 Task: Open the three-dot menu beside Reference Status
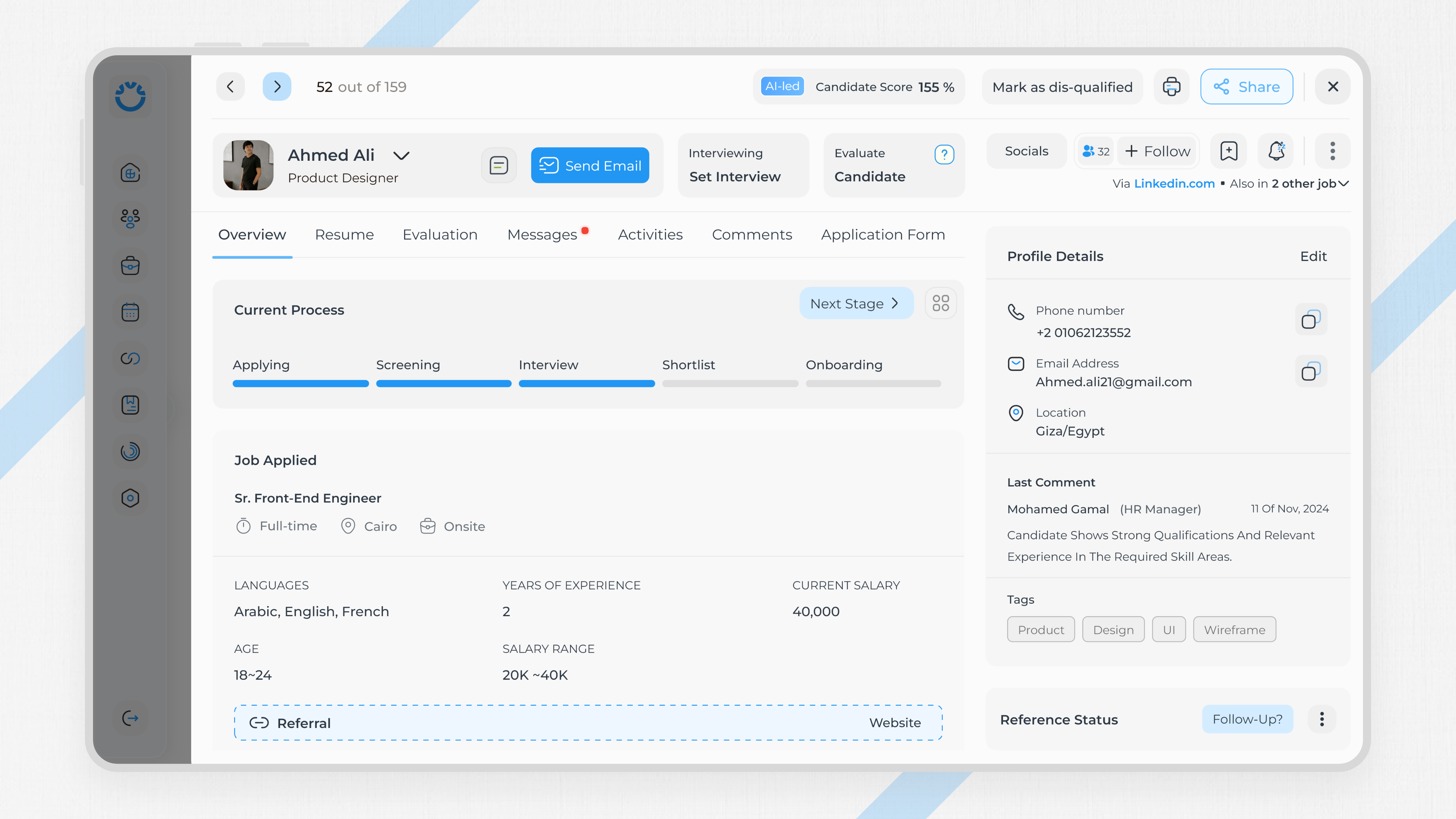1322,719
